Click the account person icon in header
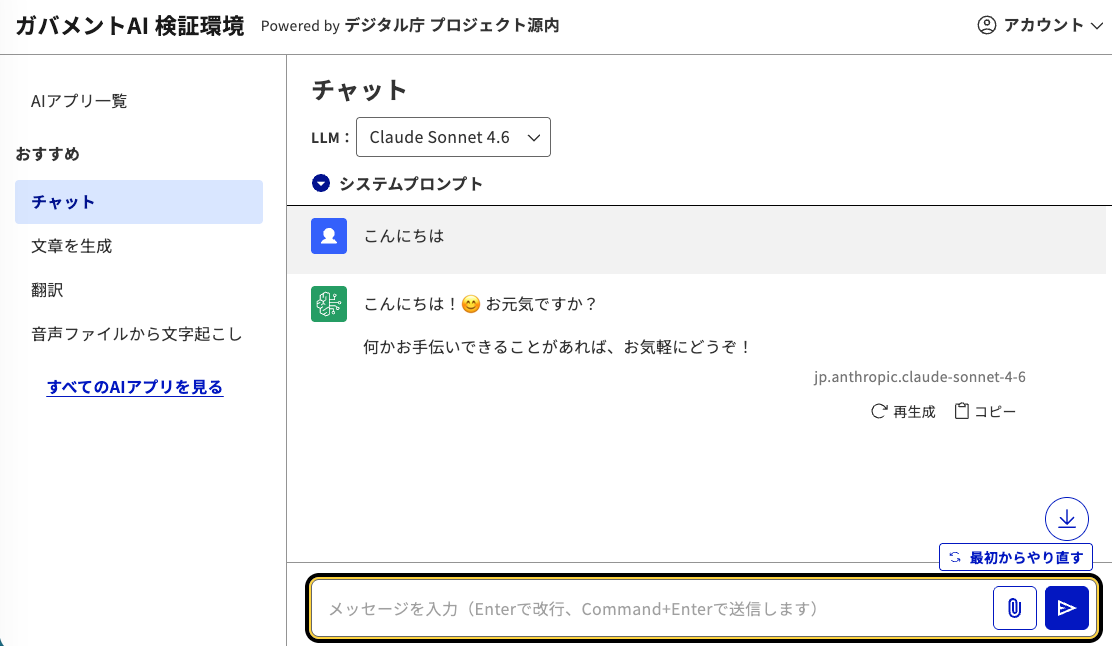The width and height of the screenshot is (1112, 646). pos(988,25)
